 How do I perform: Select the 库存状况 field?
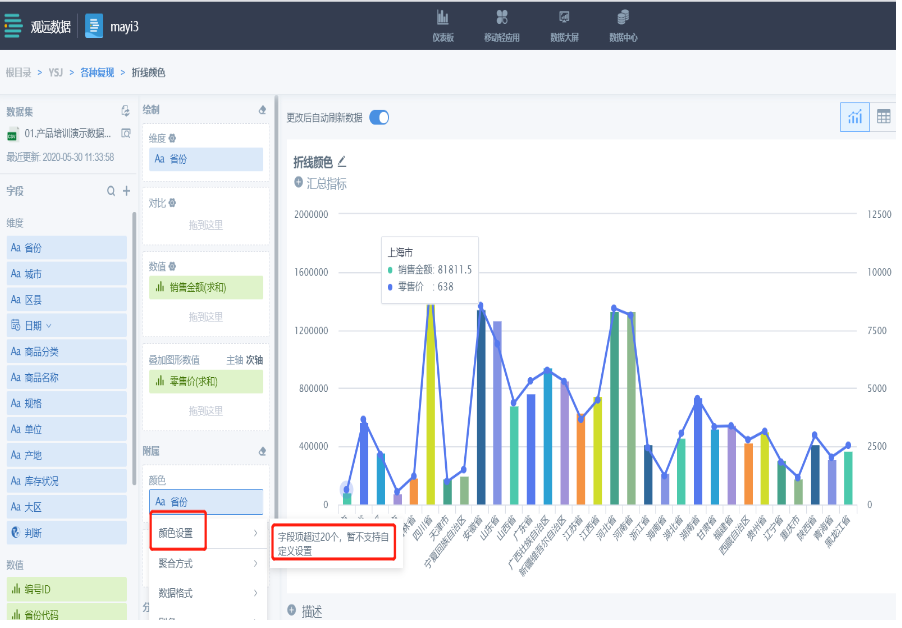67,481
